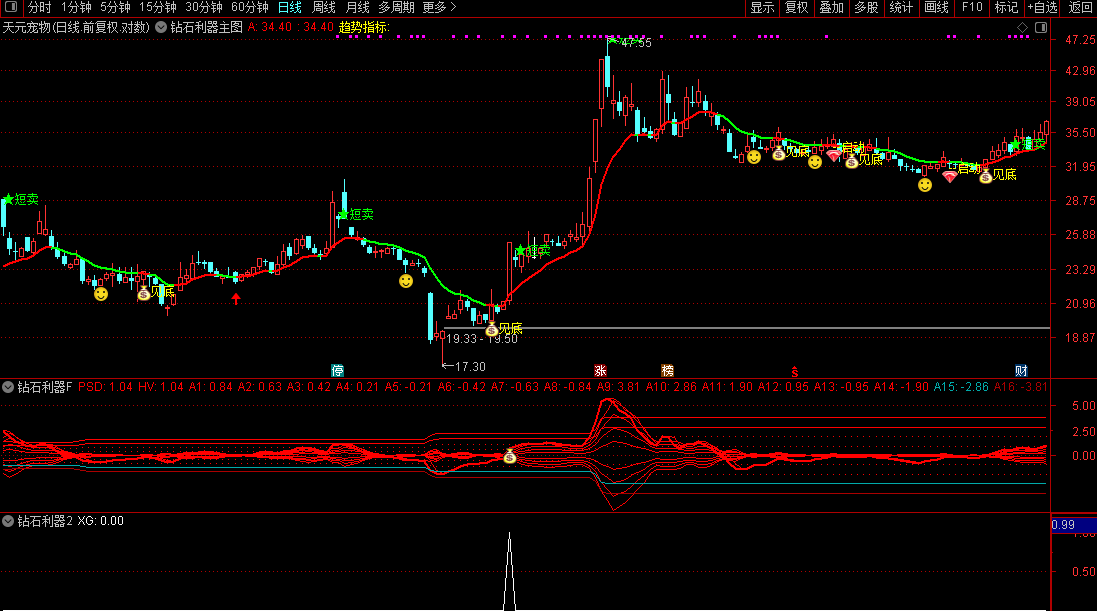The width and height of the screenshot is (1097, 611).
Task: Click the sidebar panel icon at top-left
Action: pyautogui.click(x=10, y=8)
